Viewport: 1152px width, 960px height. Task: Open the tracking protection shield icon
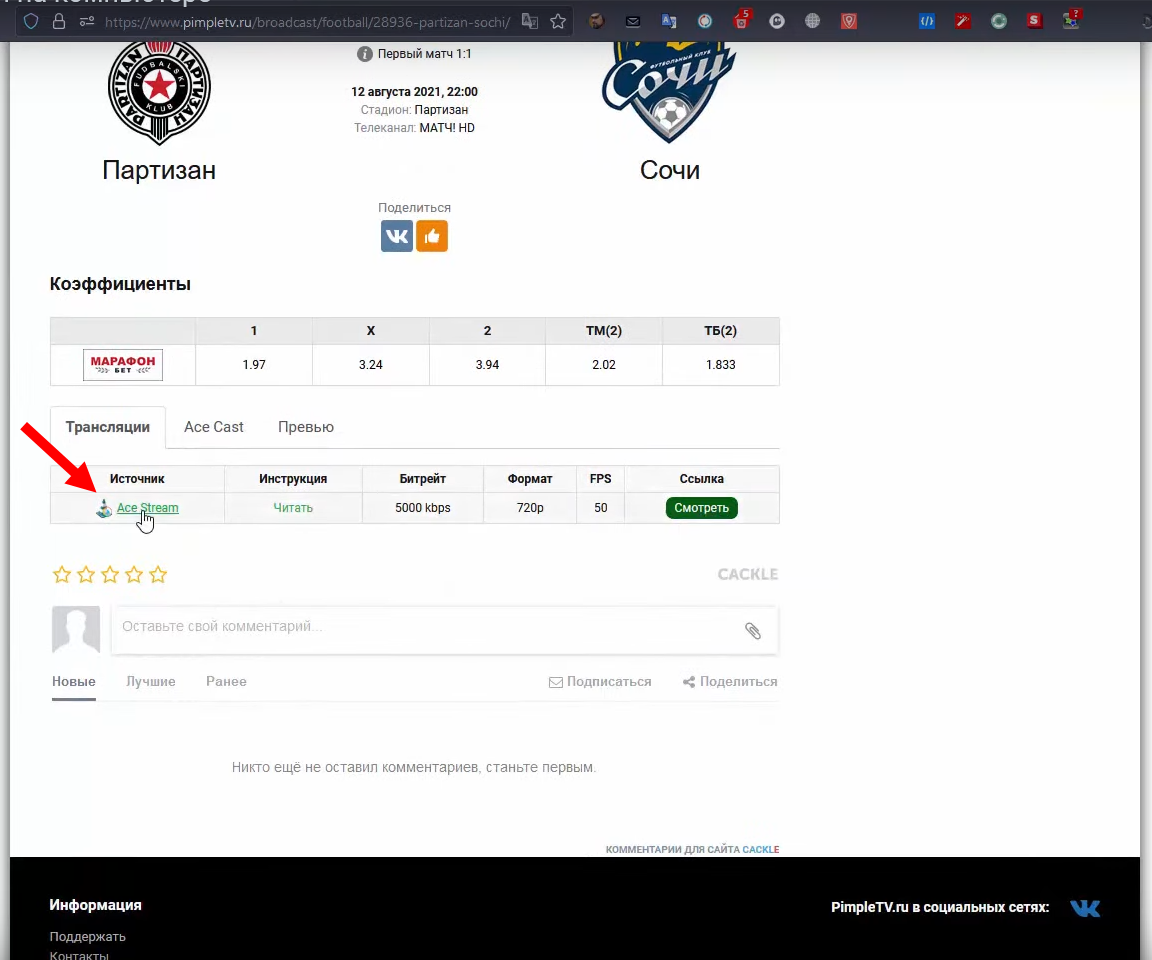pos(31,21)
